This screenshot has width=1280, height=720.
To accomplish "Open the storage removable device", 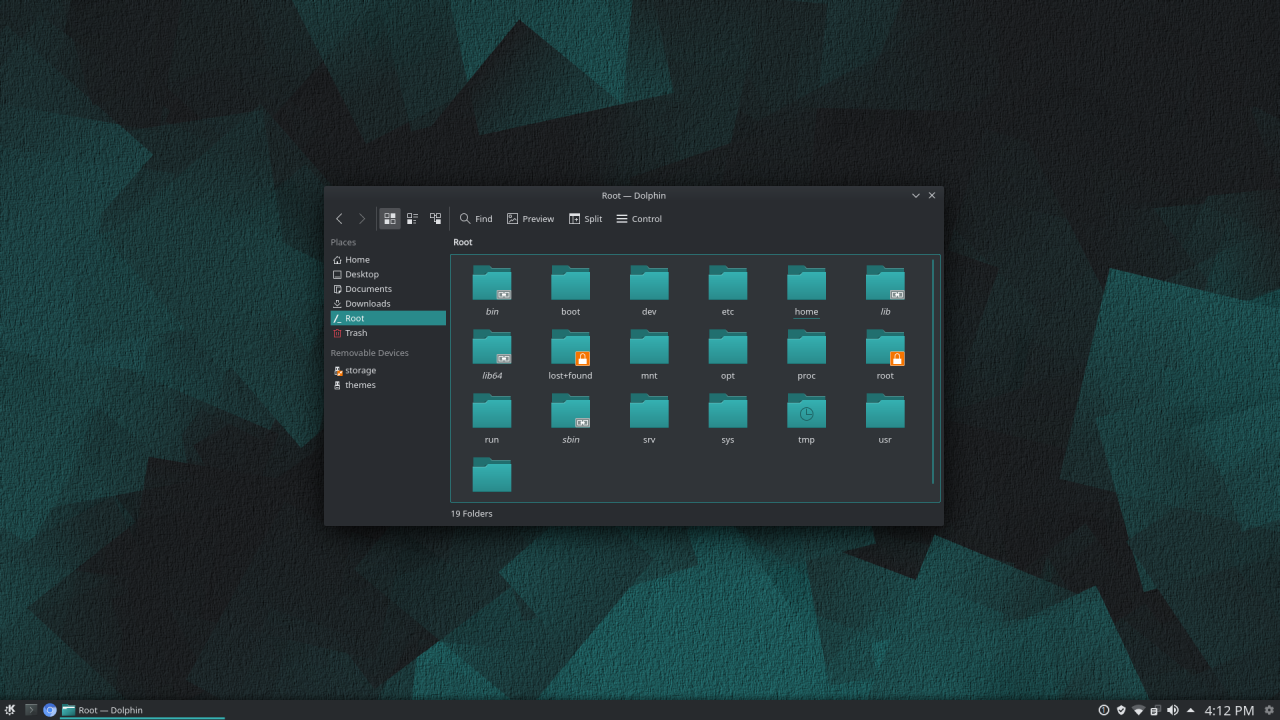I will (388, 370).
